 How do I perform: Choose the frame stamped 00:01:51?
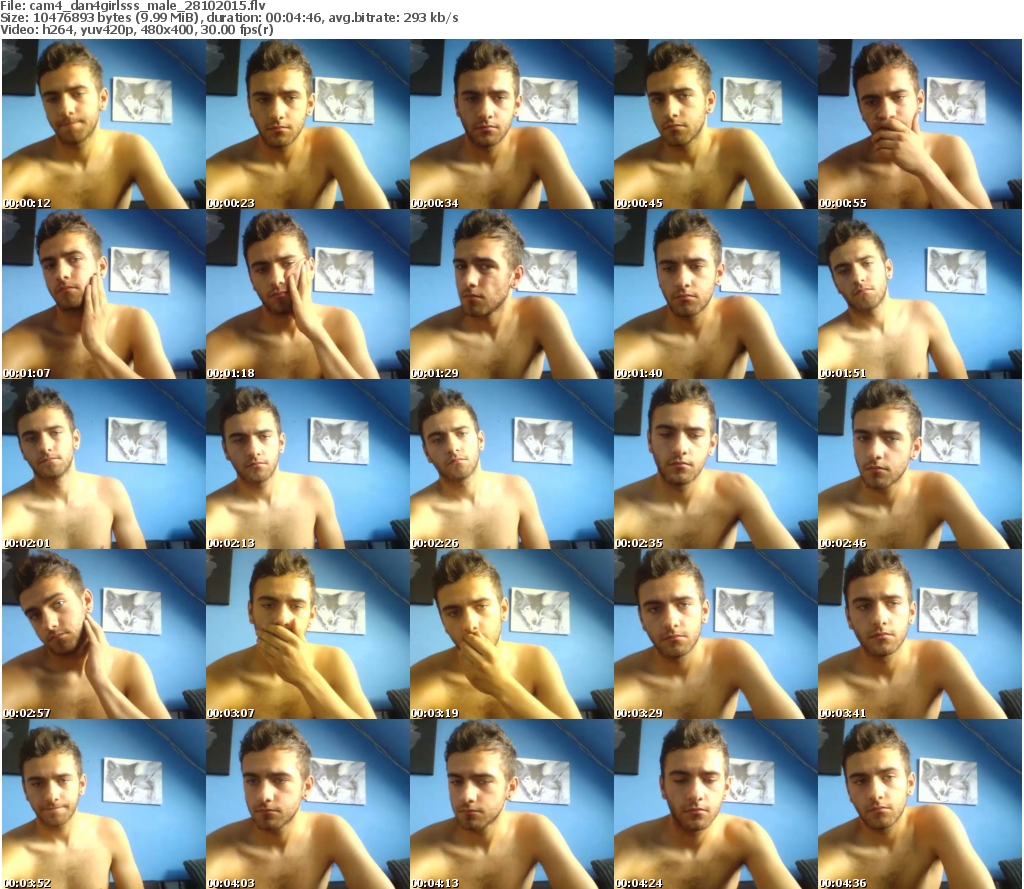click(920, 294)
